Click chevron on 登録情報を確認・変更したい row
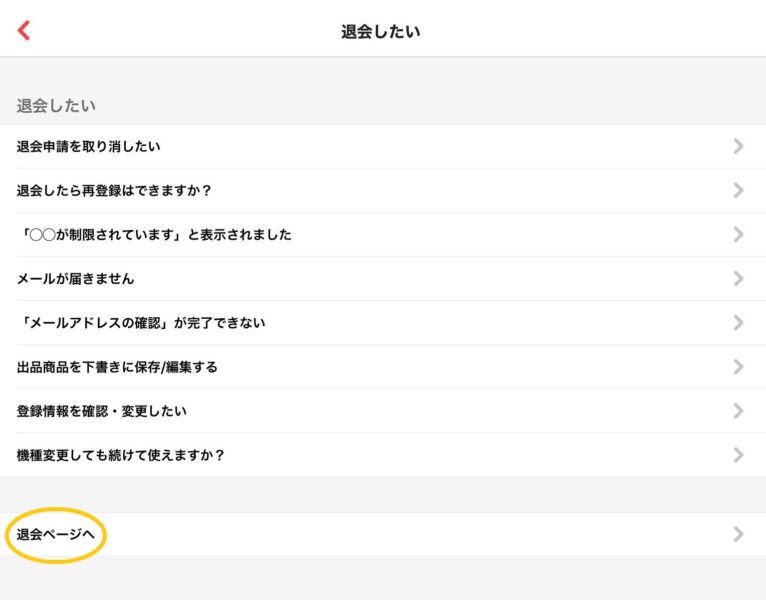766x600 pixels. 738,411
